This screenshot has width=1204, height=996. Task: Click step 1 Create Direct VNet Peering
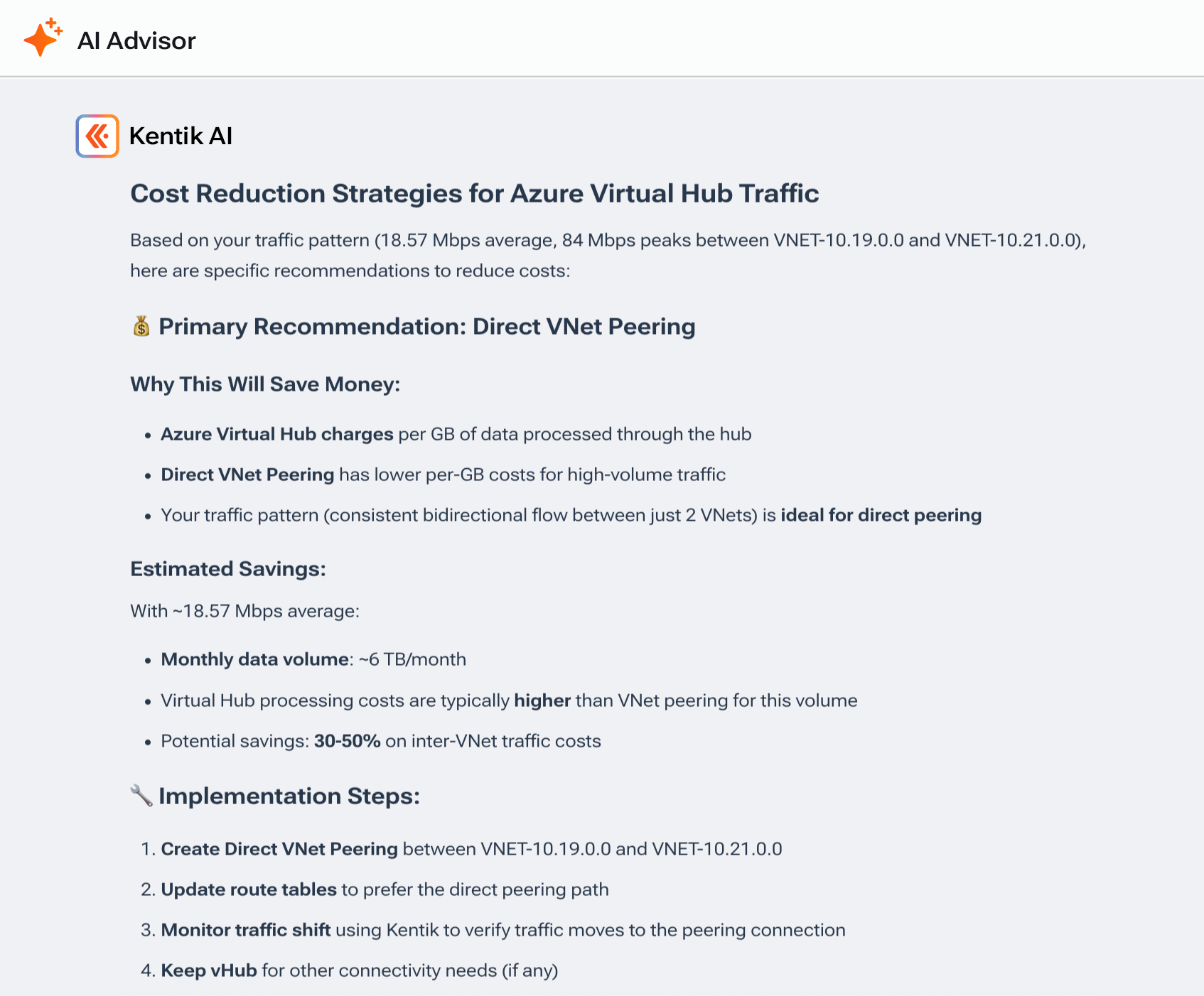tap(279, 848)
